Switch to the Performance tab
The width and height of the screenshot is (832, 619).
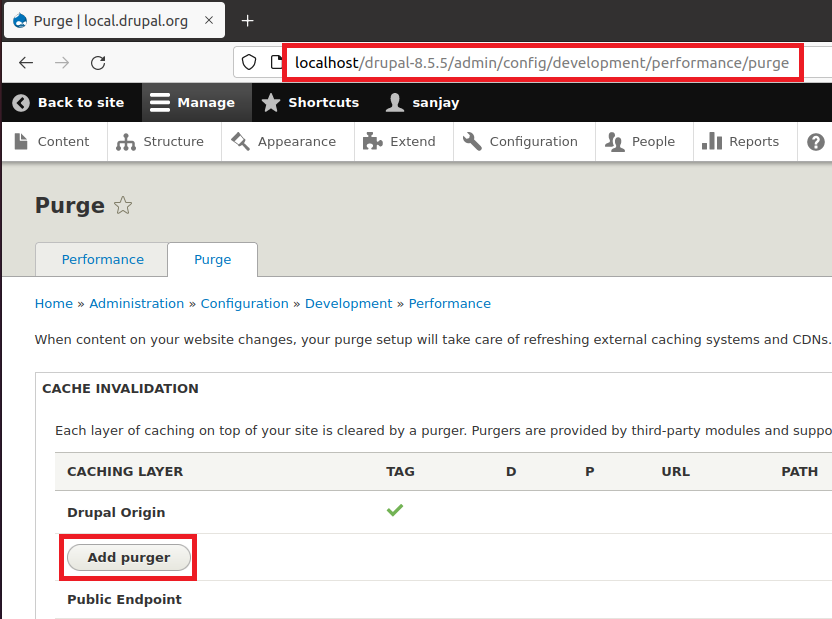coord(102,259)
